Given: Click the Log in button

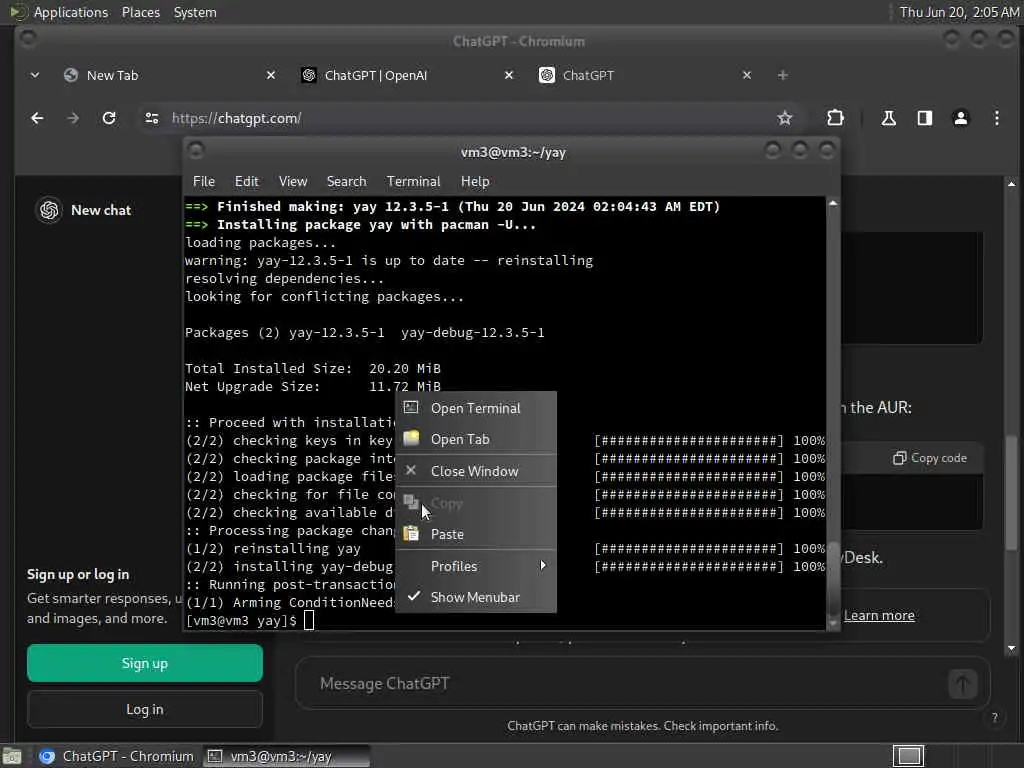Looking at the screenshot, I should (145, 709).
